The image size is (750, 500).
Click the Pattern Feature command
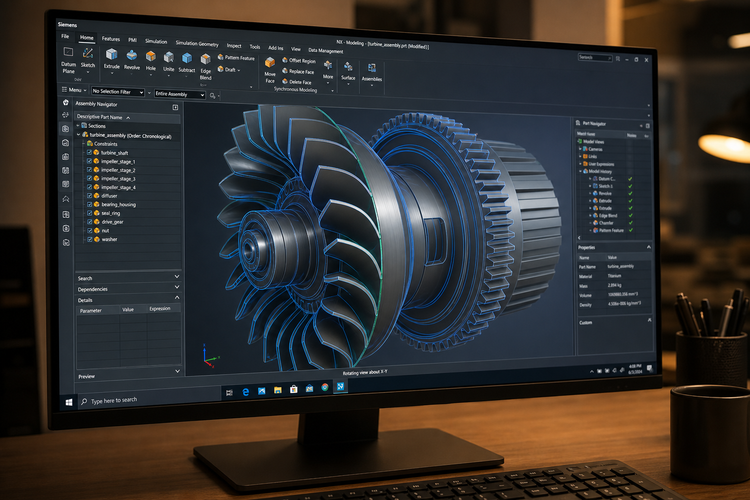[236, 57]
